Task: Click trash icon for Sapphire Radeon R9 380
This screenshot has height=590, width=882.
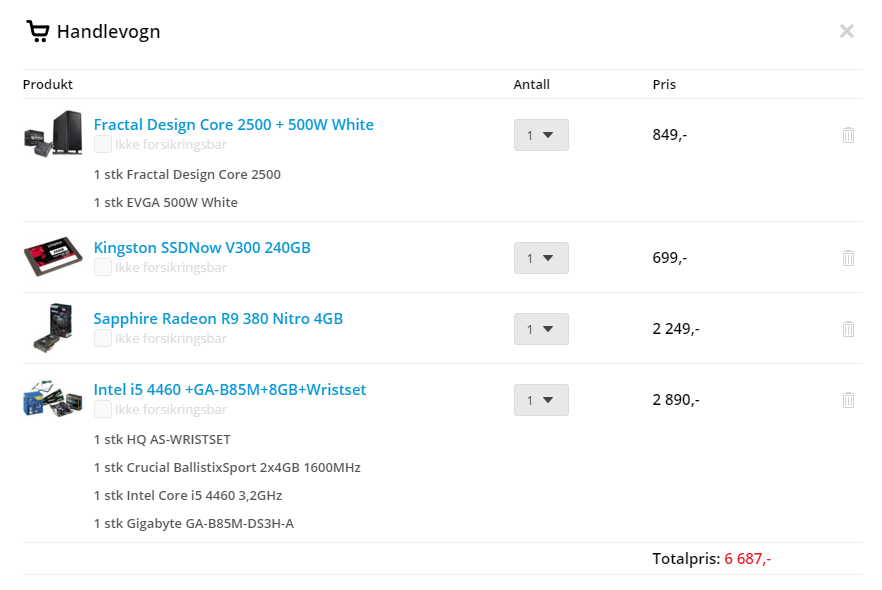Action: pyautogui.click(x=848, y=328)
